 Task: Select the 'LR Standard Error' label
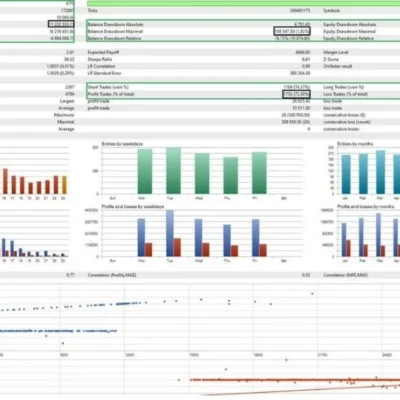104,73
